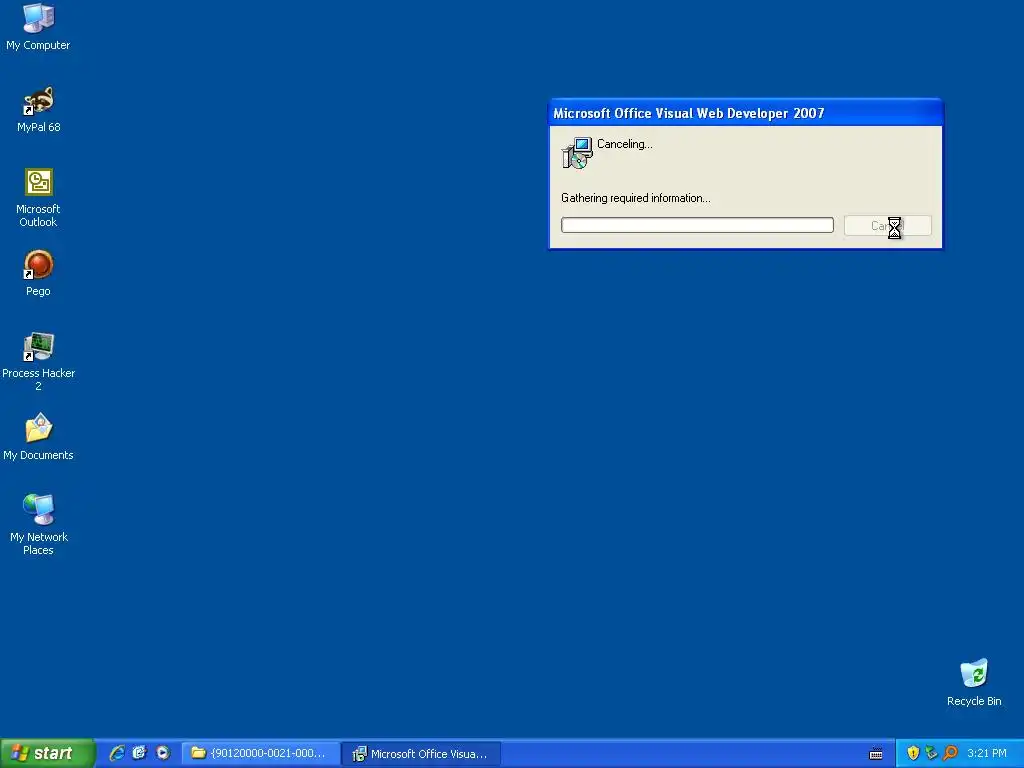Click the 'Canceling...' status text
Screen dimensions: 1024x768
tap(624, 144)
